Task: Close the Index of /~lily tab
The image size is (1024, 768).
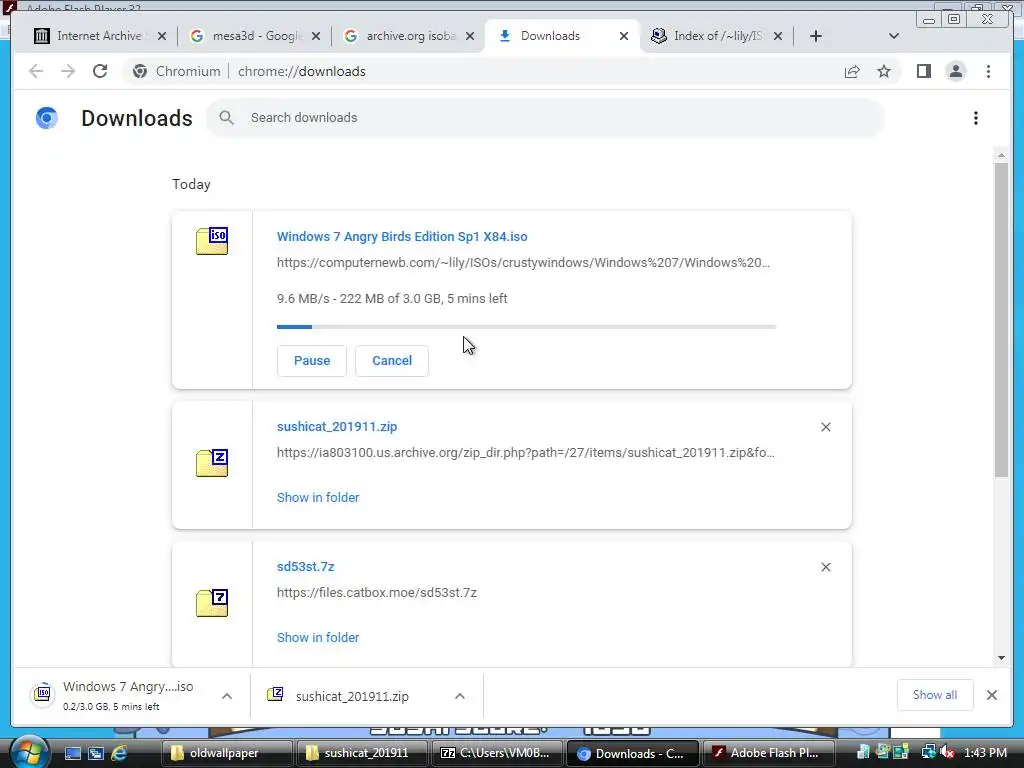Action: point(778,36)
